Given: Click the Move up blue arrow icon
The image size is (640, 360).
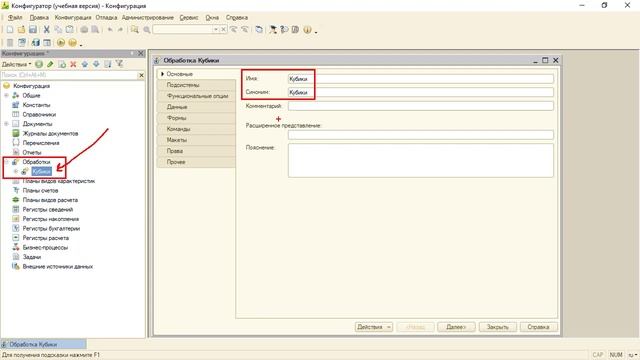Looking at the screenshot, I should point(85,64).
